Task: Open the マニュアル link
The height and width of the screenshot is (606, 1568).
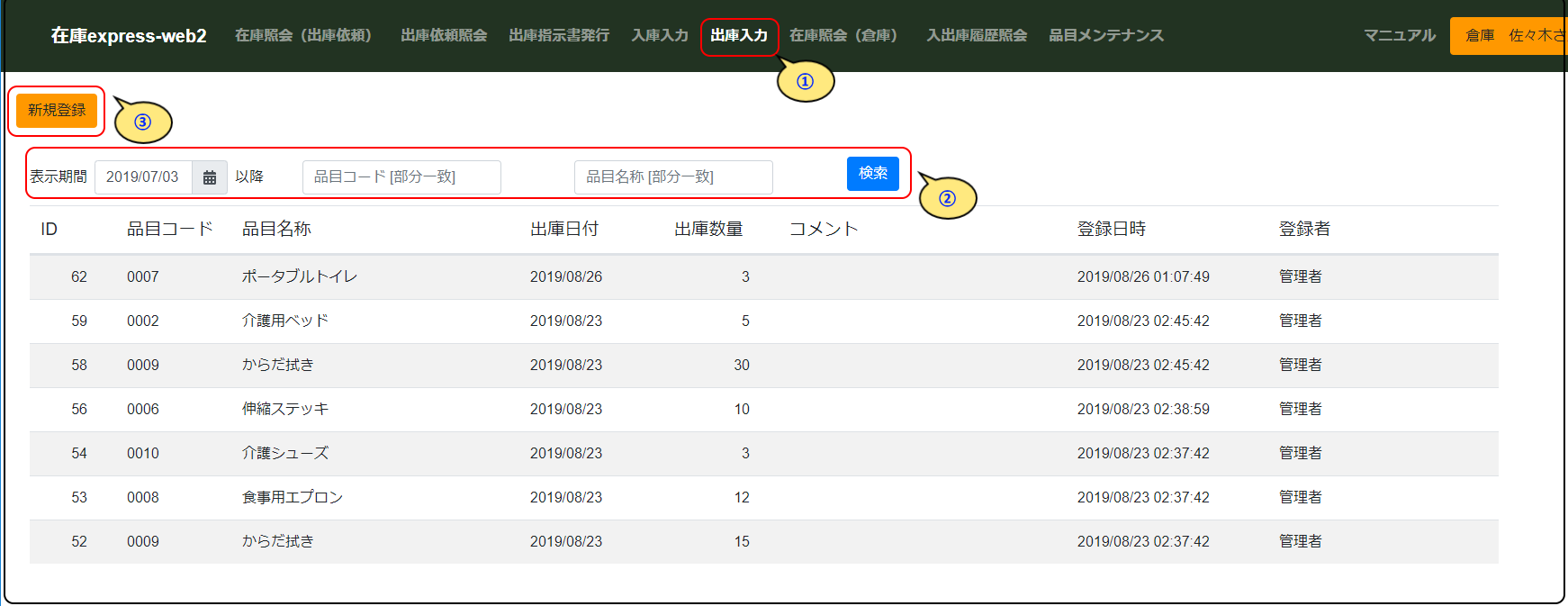Action: coord(1399,36)
